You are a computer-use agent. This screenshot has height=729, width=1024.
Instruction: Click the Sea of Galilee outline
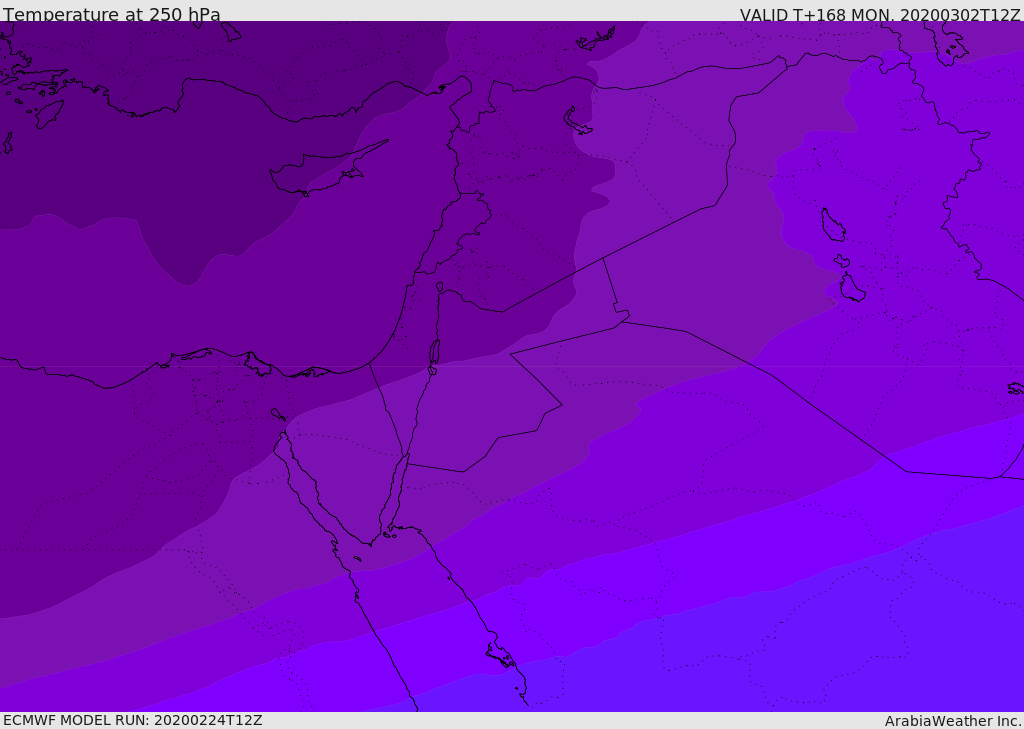(x=440, y=287)
